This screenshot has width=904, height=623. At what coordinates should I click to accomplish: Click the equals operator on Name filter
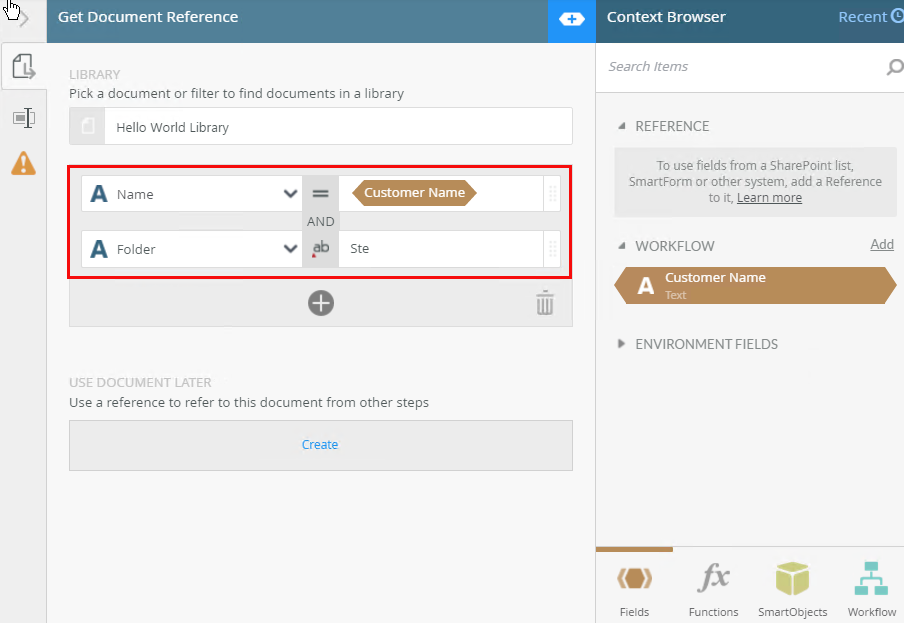[320, 194]
